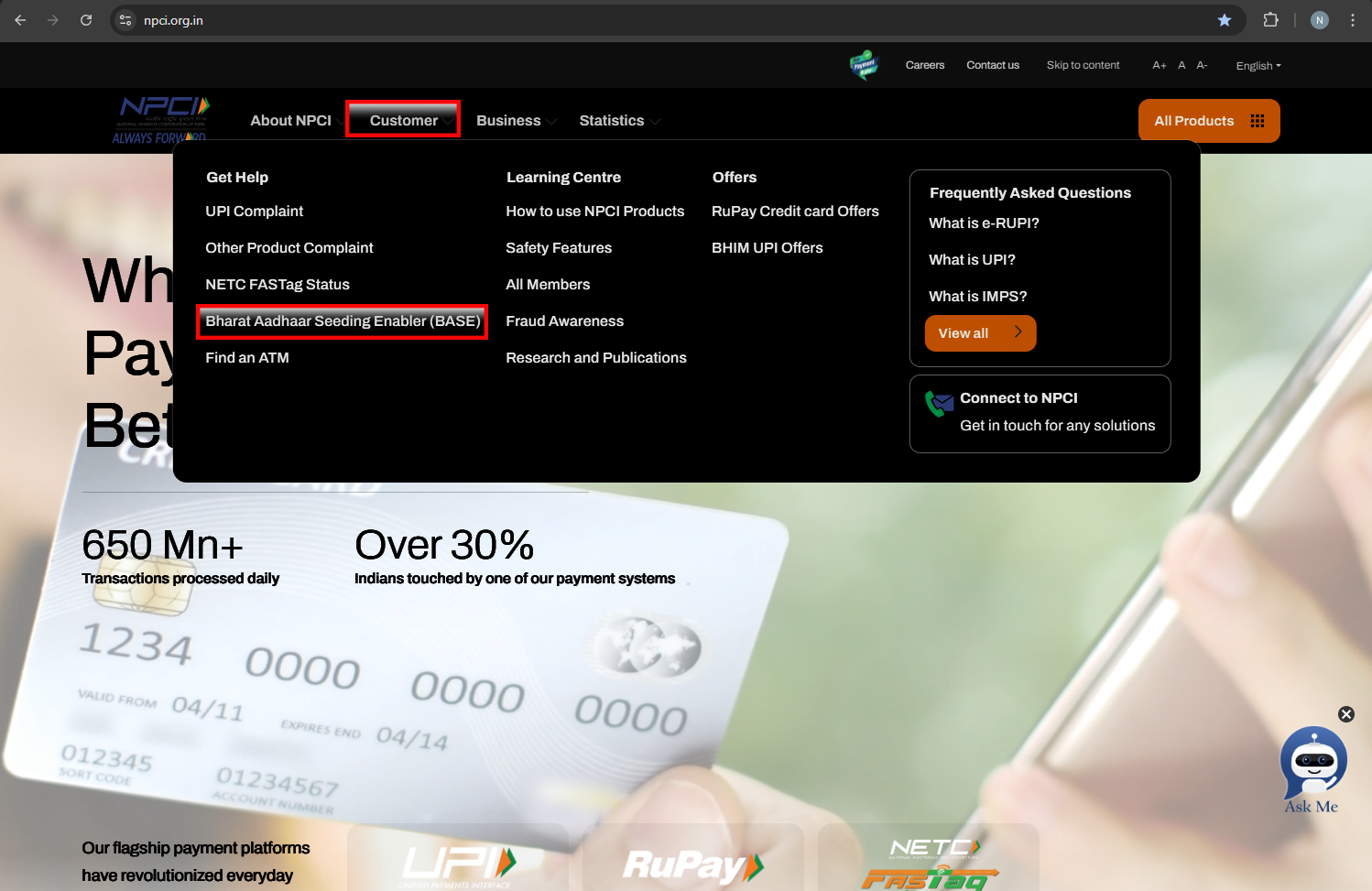The image size is (1372, 891).
Task: Click the green badge icon near Careers
Action: 864,65
